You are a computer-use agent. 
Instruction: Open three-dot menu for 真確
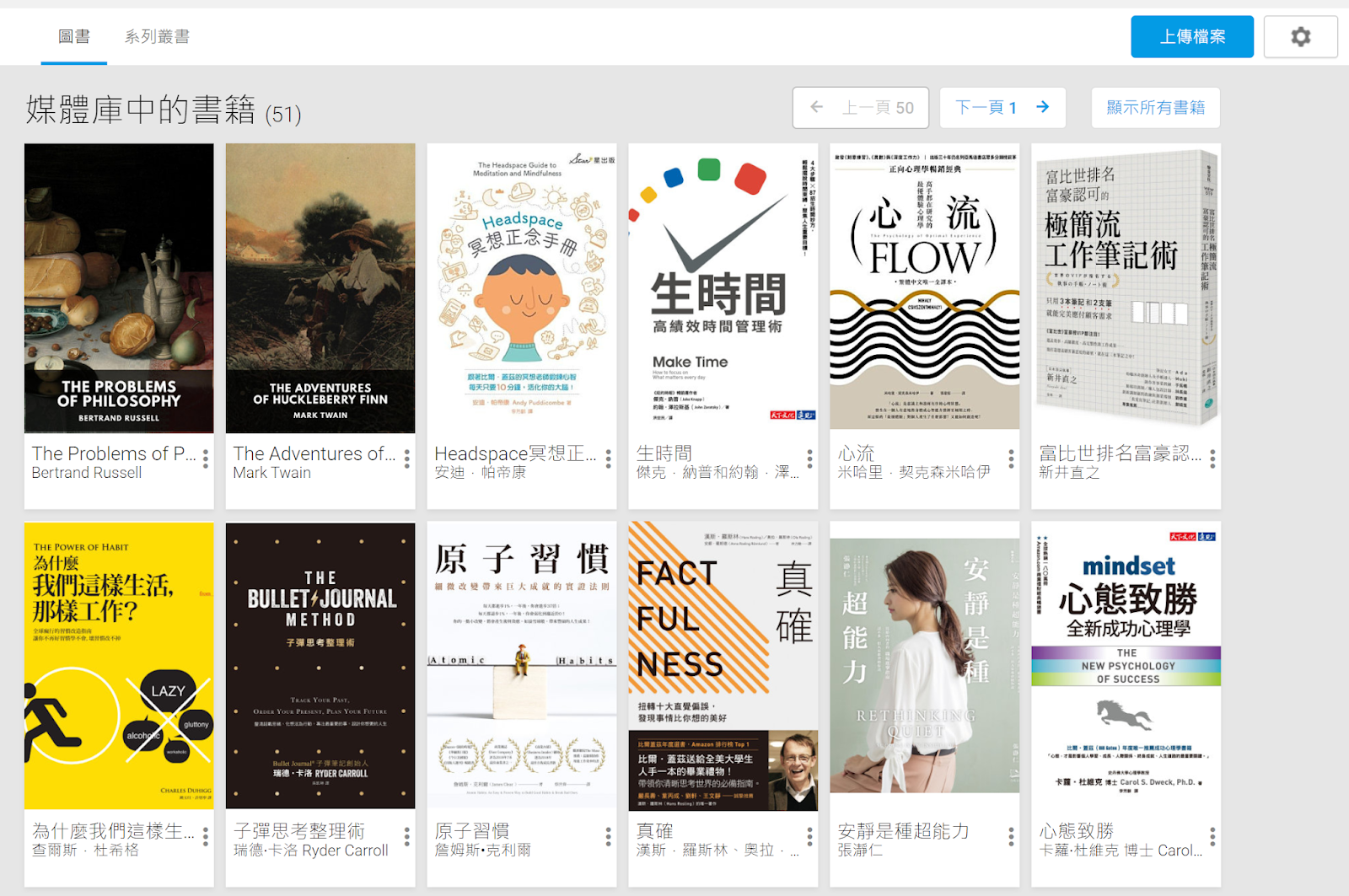809,836
